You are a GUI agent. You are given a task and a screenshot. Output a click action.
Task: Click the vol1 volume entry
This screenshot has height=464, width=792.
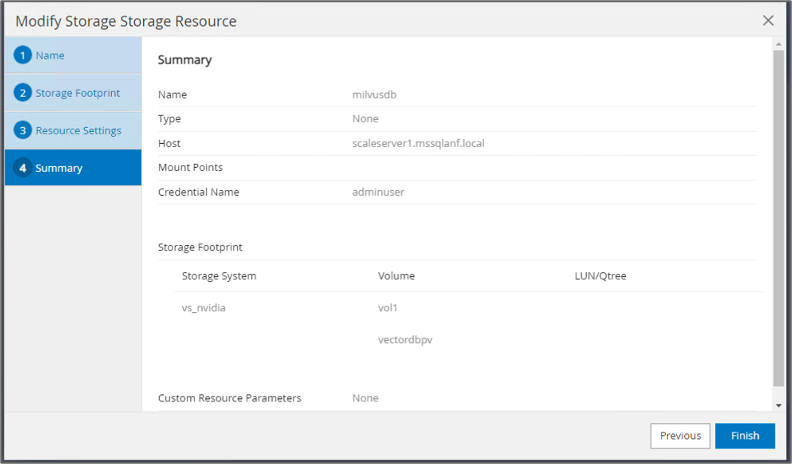[x=388, y=308]
